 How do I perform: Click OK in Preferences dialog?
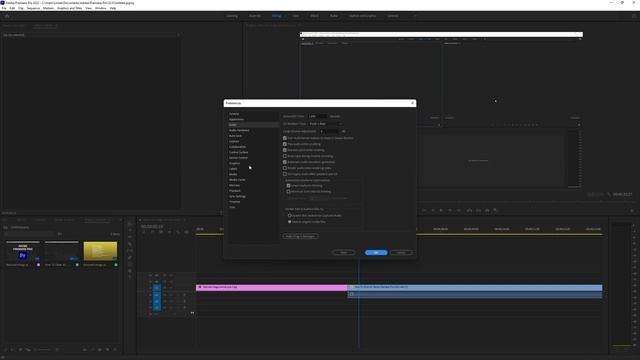click(x=376, y=253)
